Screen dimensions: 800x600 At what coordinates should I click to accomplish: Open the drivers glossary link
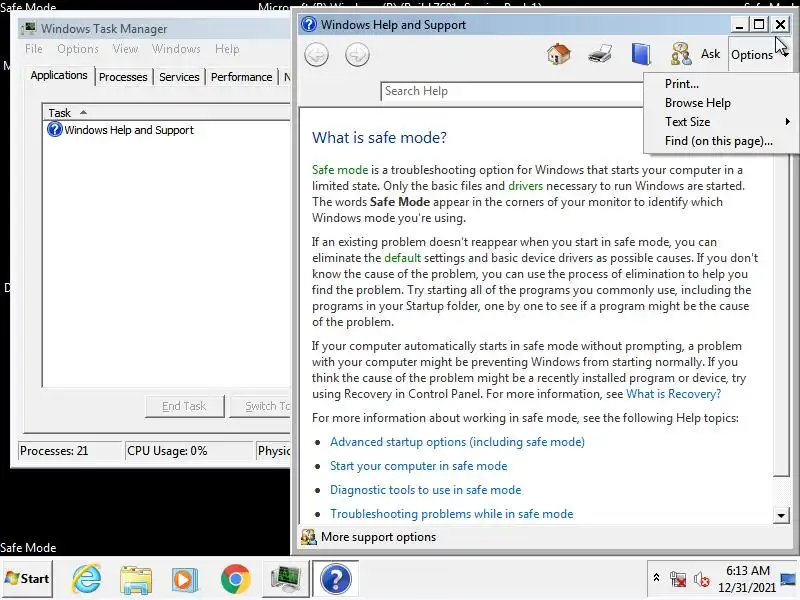coord(526,186)
